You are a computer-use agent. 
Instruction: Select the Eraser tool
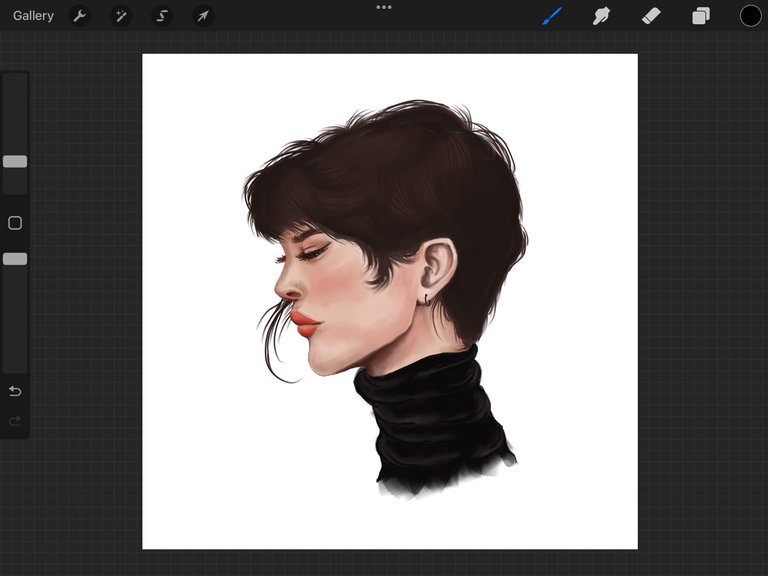pyautogui.click(x=651, y=16)
